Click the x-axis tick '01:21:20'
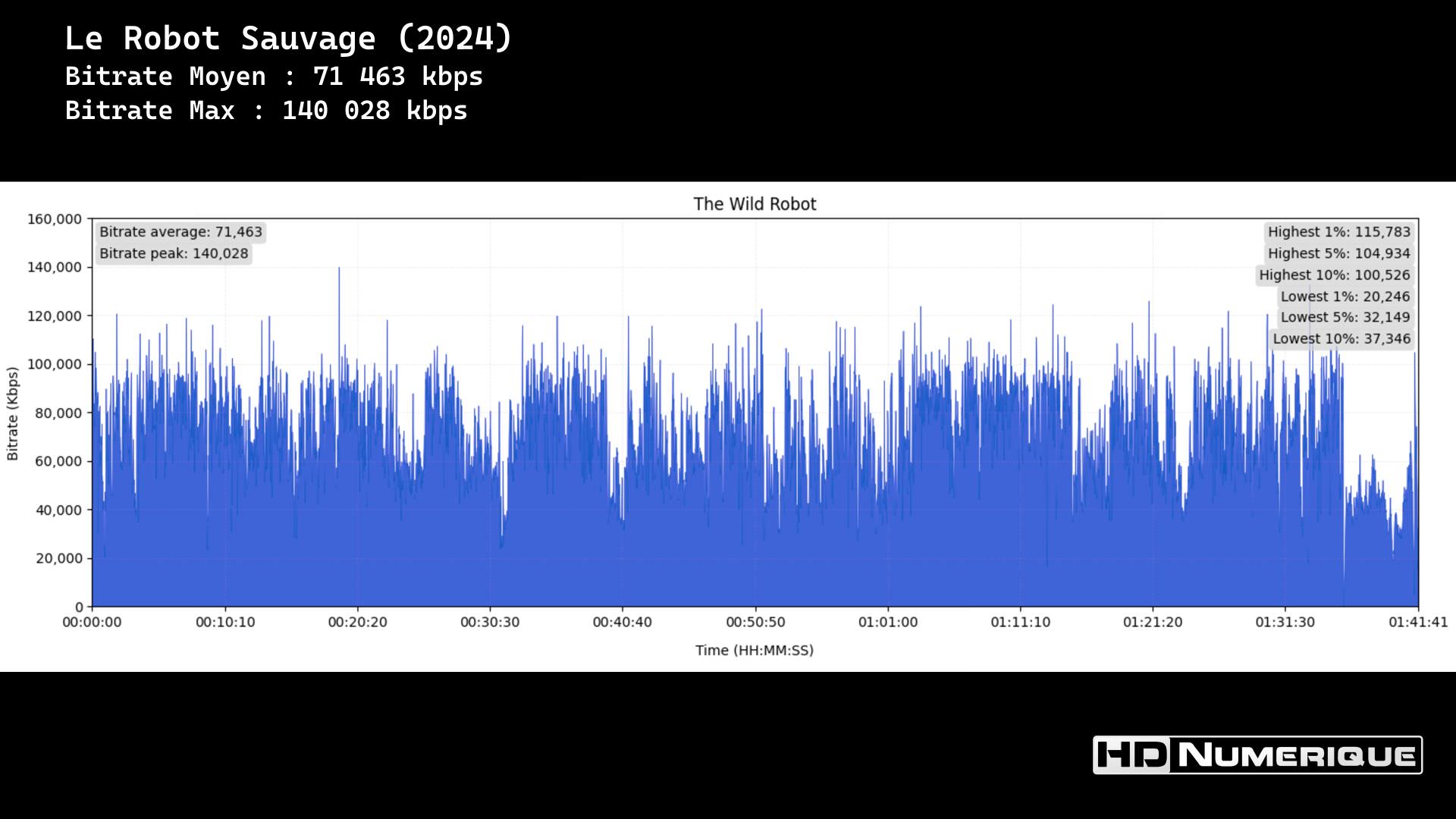The height and width of the screenshot is (819, 1456). pos(1153,622)
